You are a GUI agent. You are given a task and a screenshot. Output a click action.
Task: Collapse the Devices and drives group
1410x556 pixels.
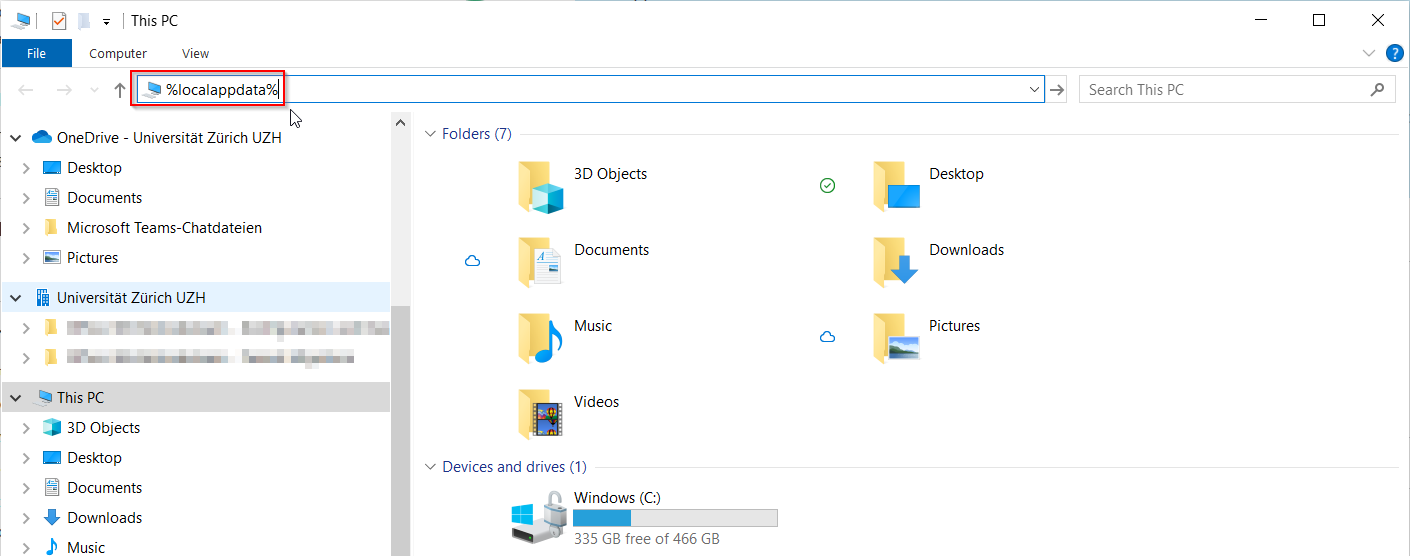[x=431, y=467]
